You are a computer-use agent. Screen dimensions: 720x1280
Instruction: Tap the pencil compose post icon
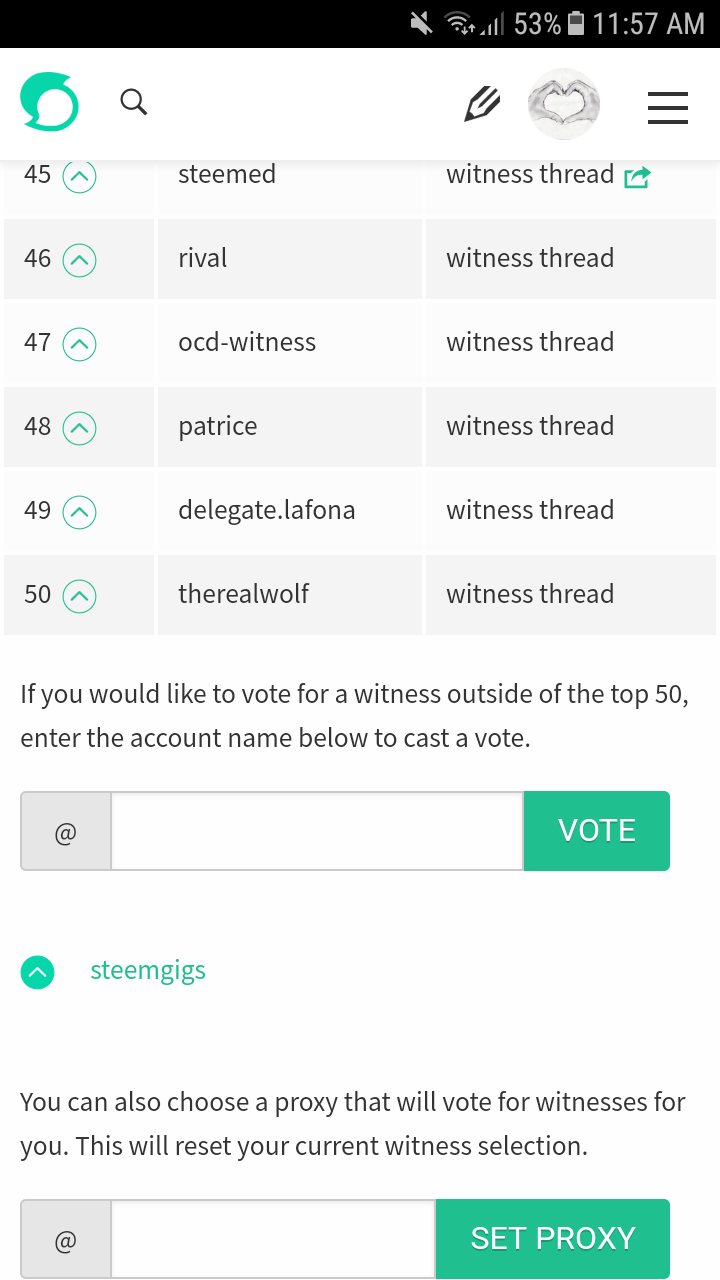[x=482, y=103]
